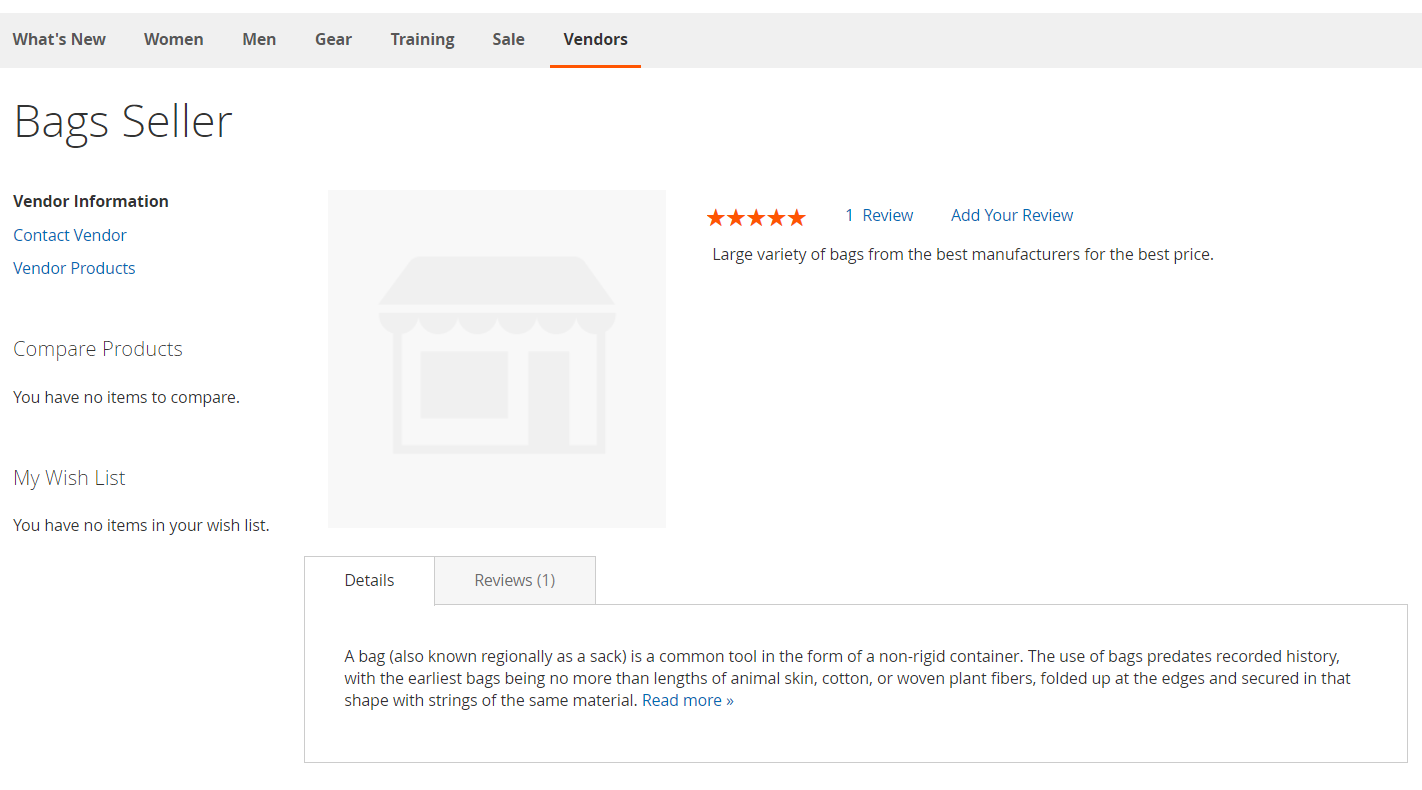
Task: Click the Compare Products sidebar heading
Action: click(x=98, y=349)
